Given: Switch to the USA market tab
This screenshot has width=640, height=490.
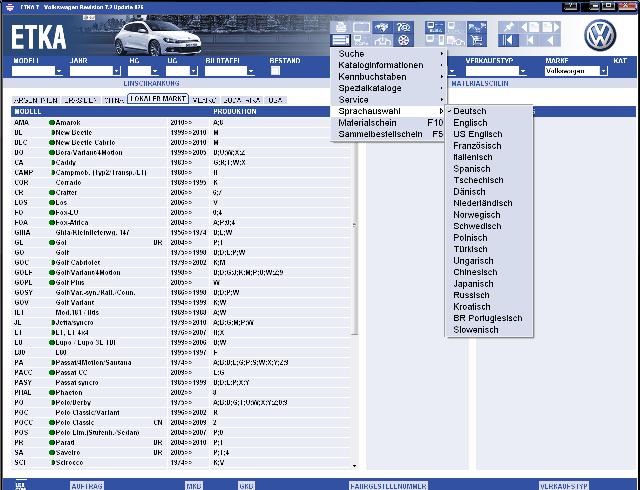Looking at the screenshot, I should coord(276,100).
